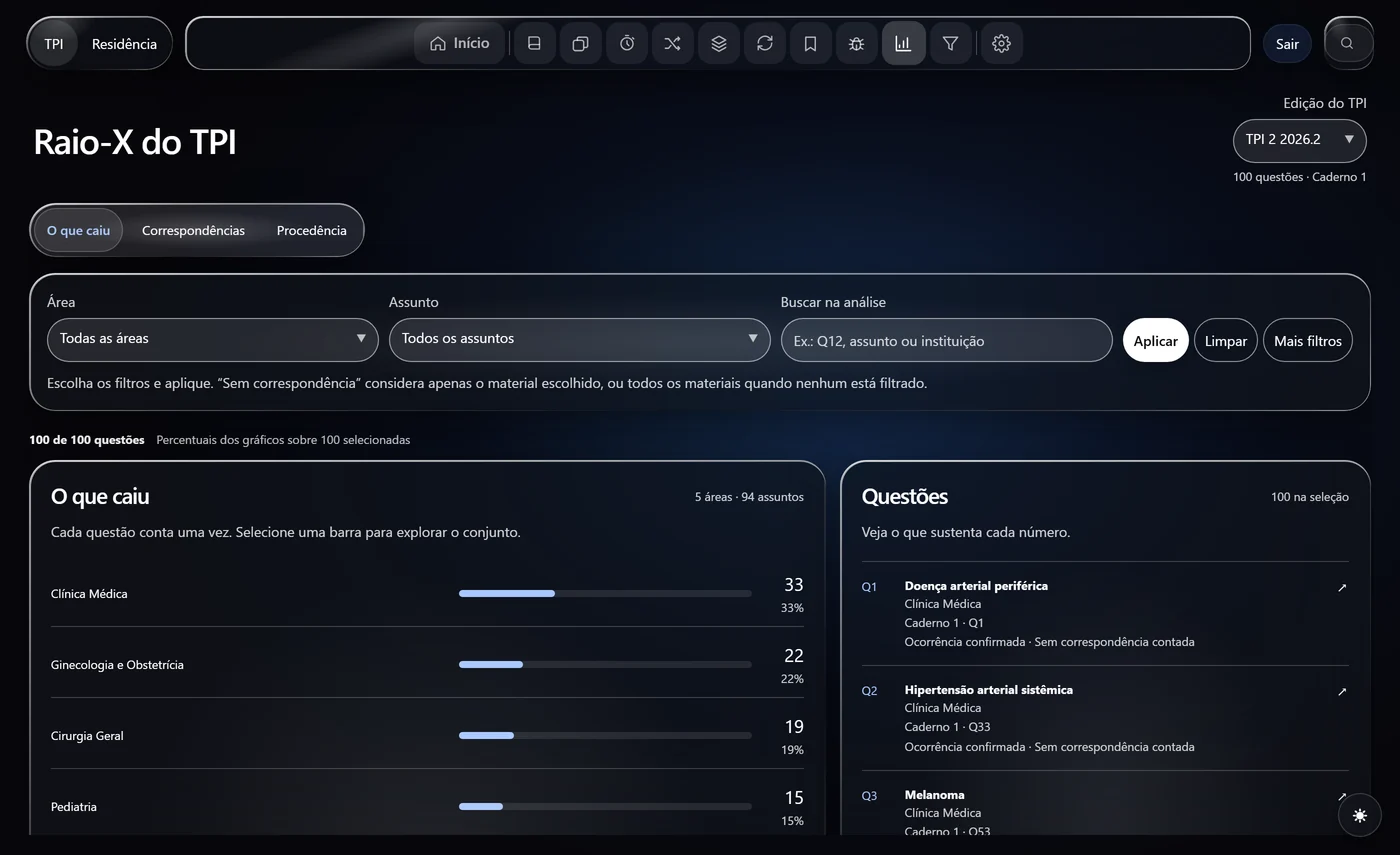Open the stopwatch timer icon
The height and width of the screenshot is (855, 1400).
tap(627, 43)
